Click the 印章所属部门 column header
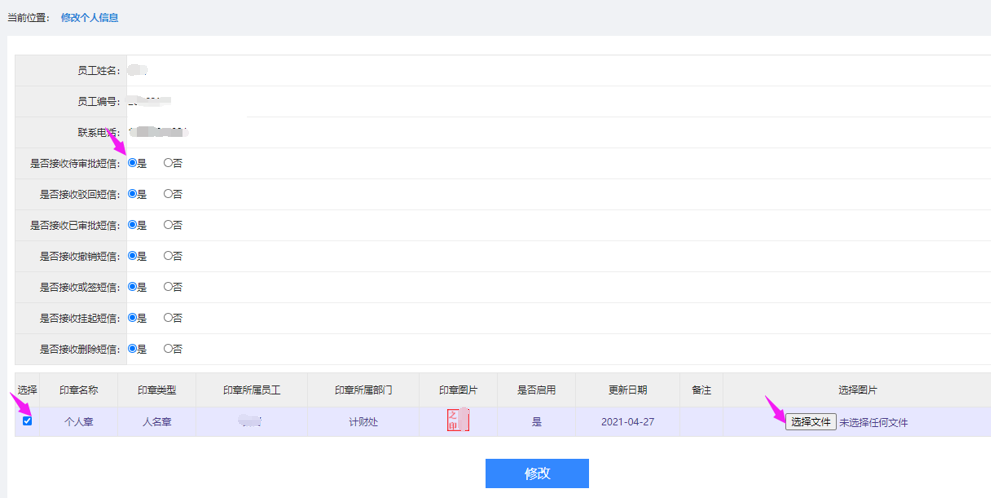Image resolution: width=991 pixels, height=498 pixels. point(363,391)
